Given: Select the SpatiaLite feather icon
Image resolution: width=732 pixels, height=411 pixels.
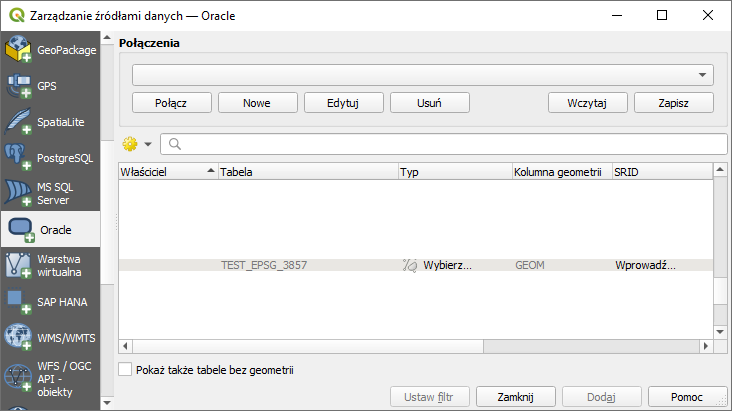Looking at the screenshot, I should tap(19, 121).
